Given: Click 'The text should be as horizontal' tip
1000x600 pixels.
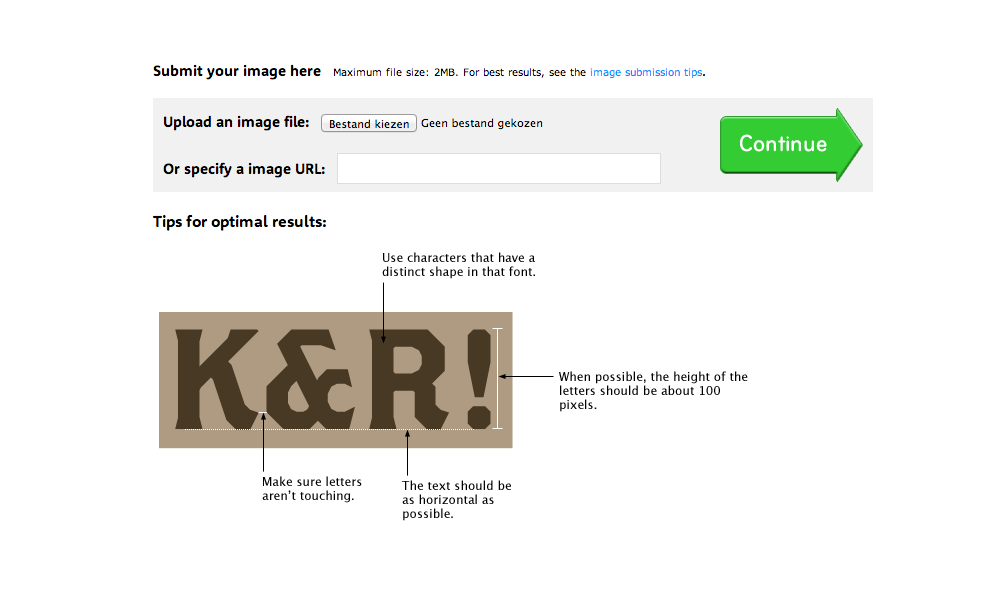Looking at the screenshot, I should coord(457,499).
